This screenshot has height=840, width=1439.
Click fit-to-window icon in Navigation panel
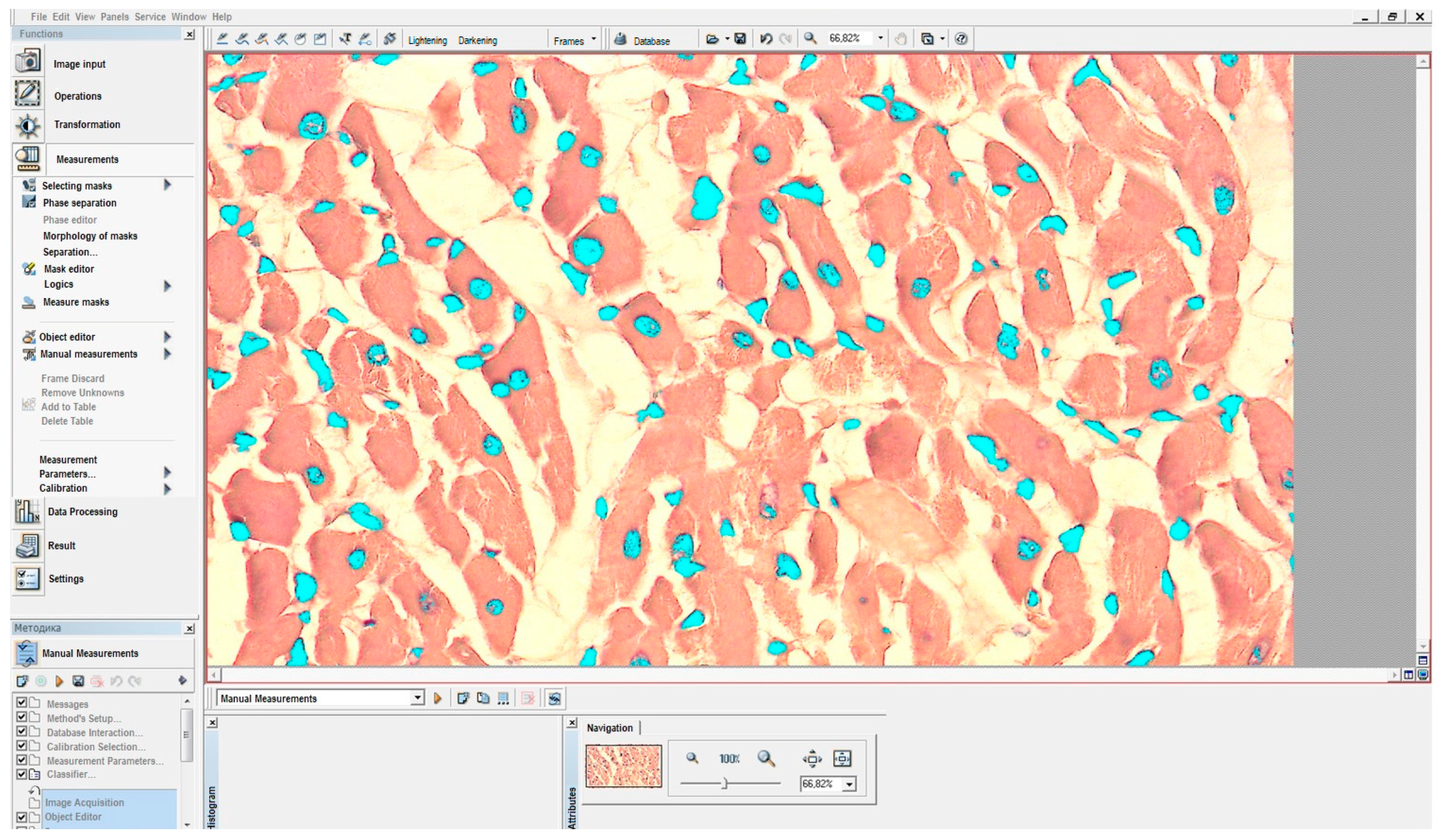point(842,759)
